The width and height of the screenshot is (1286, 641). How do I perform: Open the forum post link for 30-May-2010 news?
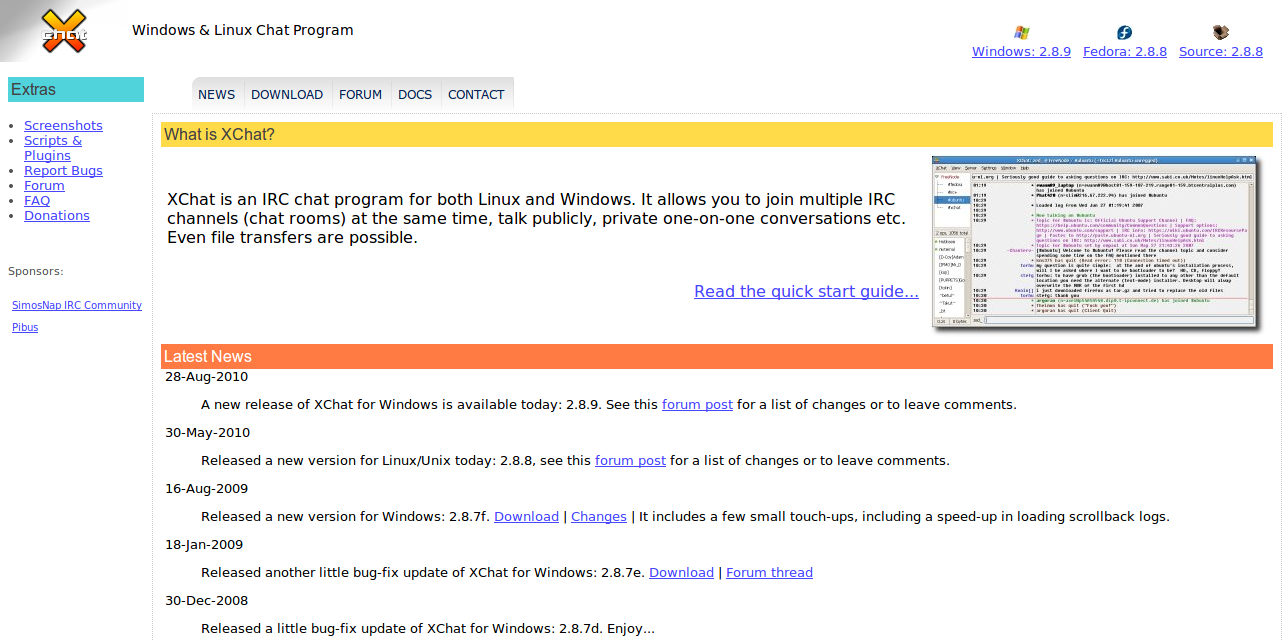pos(630,461)
